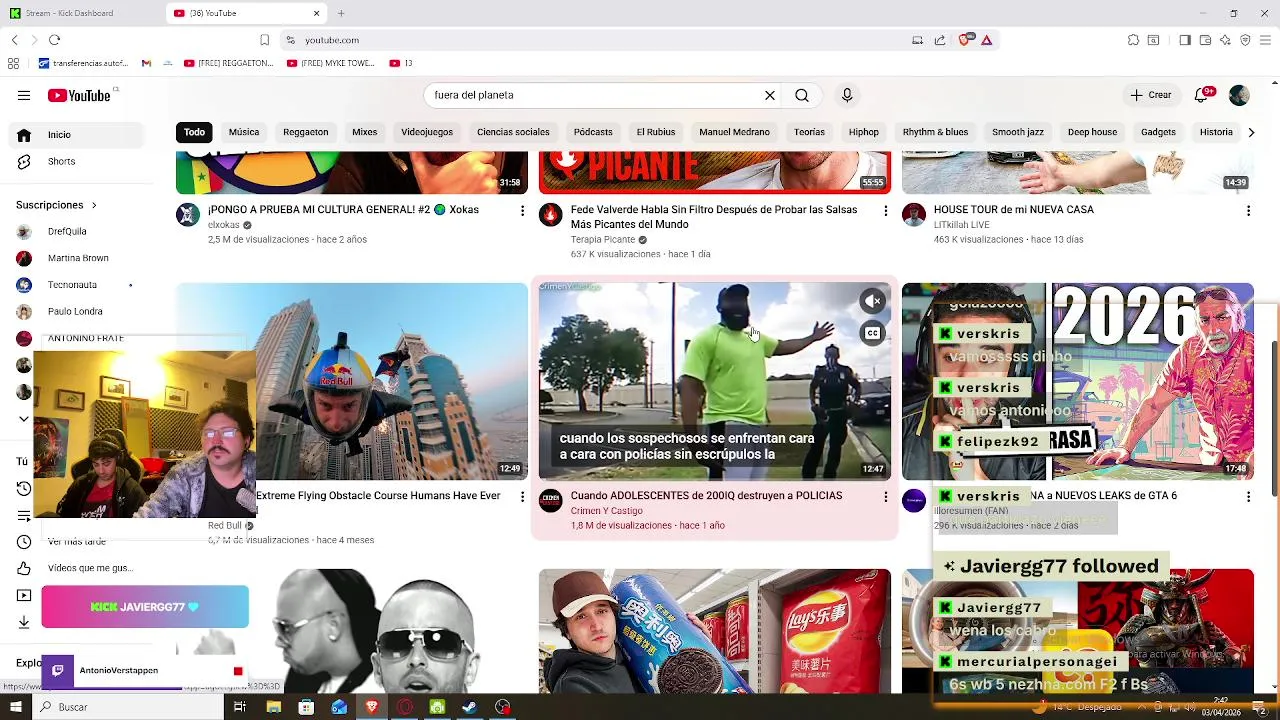Expand the Suscripciones section
This screenshot has width=1280, height=720.
(x=57, y=205)
